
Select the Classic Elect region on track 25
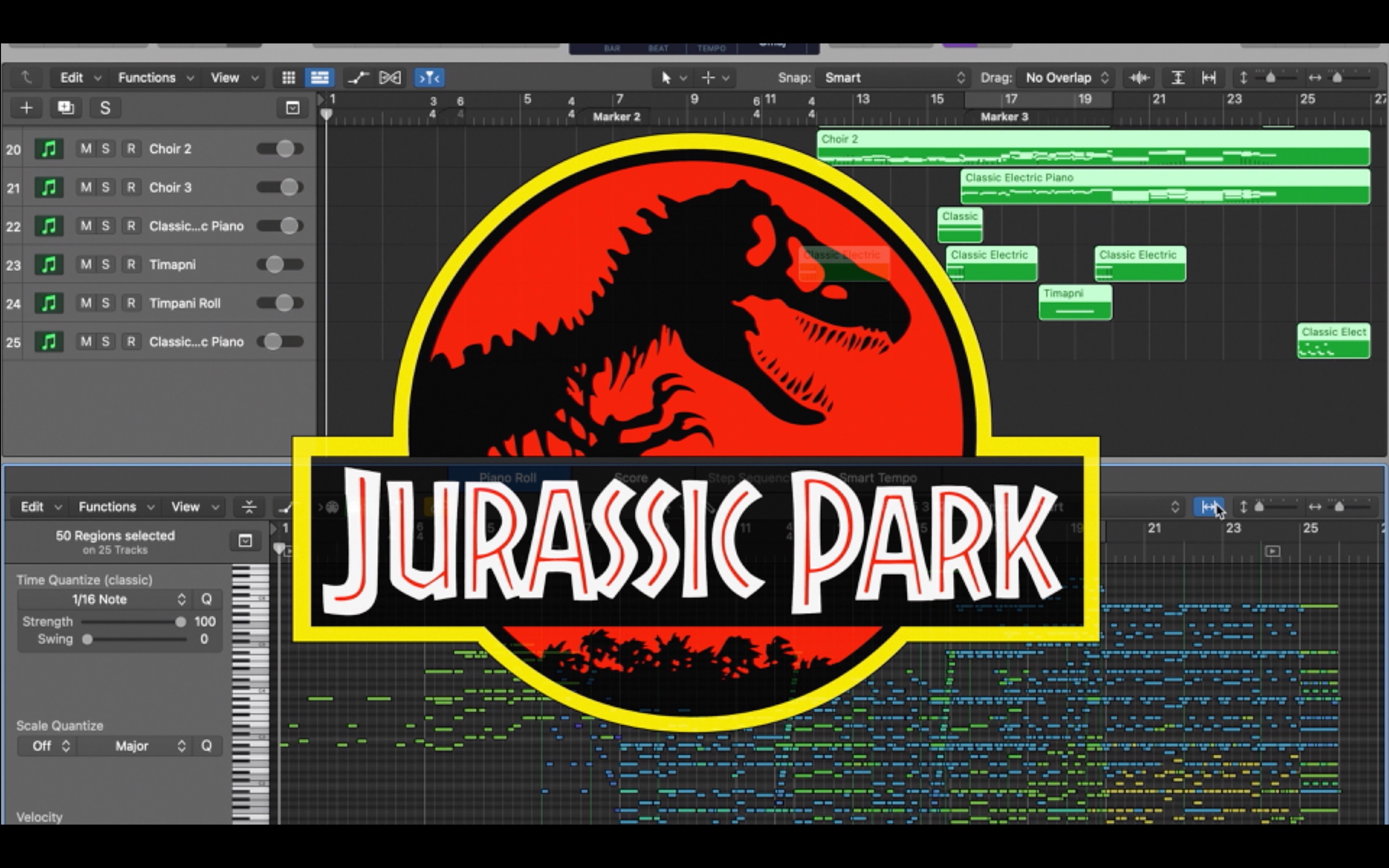1334,341
